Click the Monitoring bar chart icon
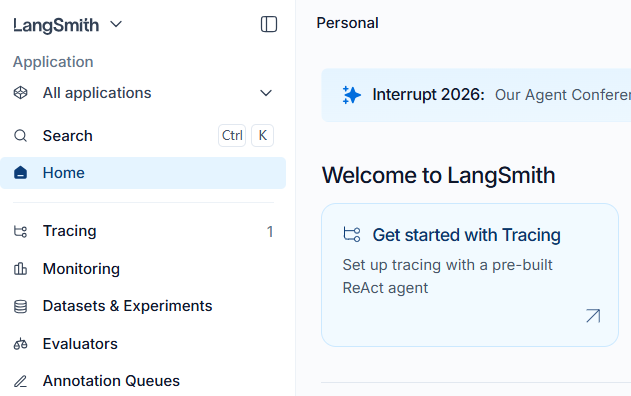The width and height of the screenshot is (631, 396). (21, 269)
